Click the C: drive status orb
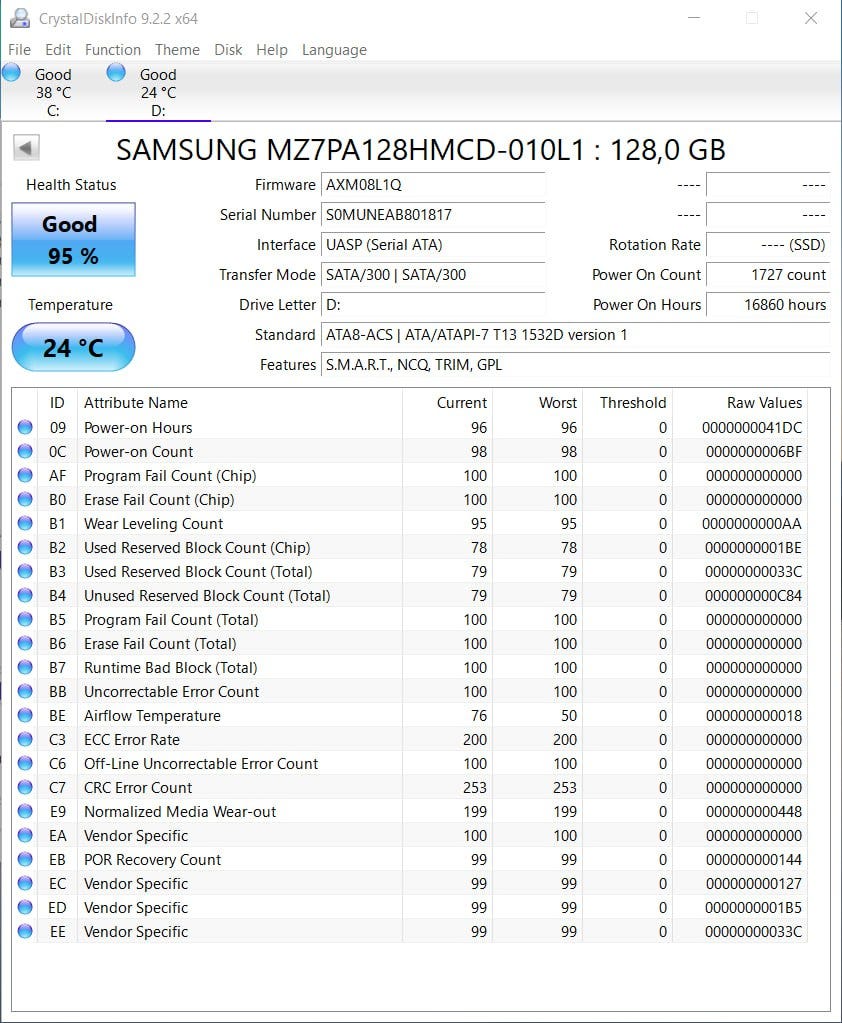This screenshot has height=1023, width=842. pyautogui.click(x=11, y=72)
